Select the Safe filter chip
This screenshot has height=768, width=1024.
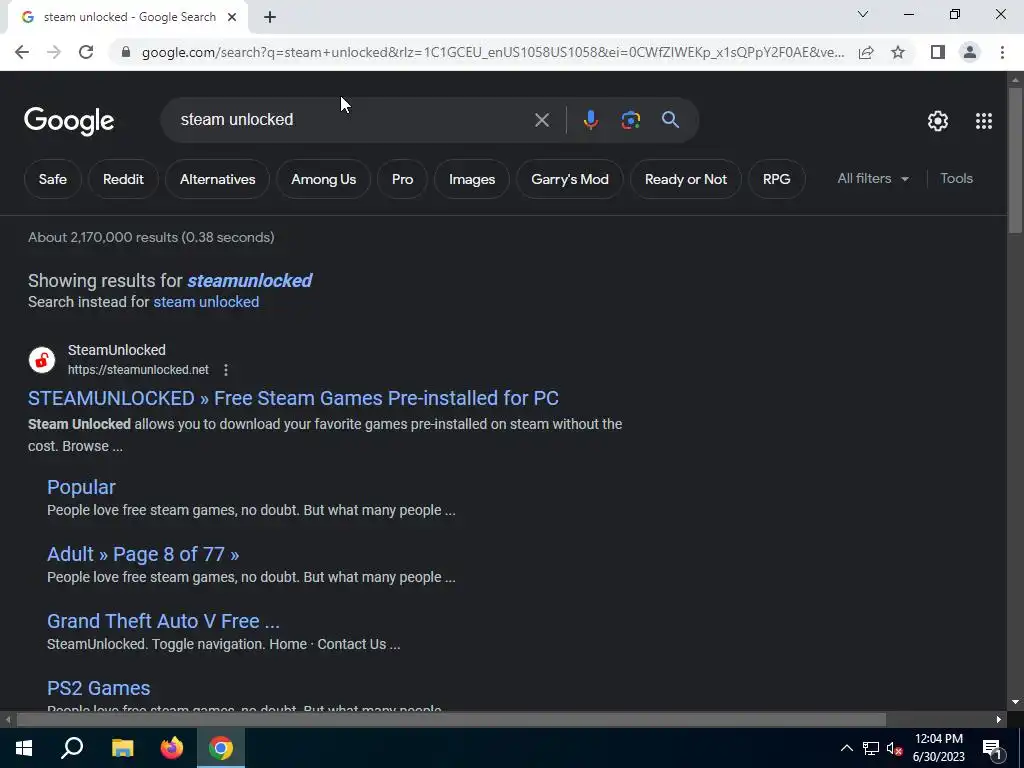tap(53, 179)
